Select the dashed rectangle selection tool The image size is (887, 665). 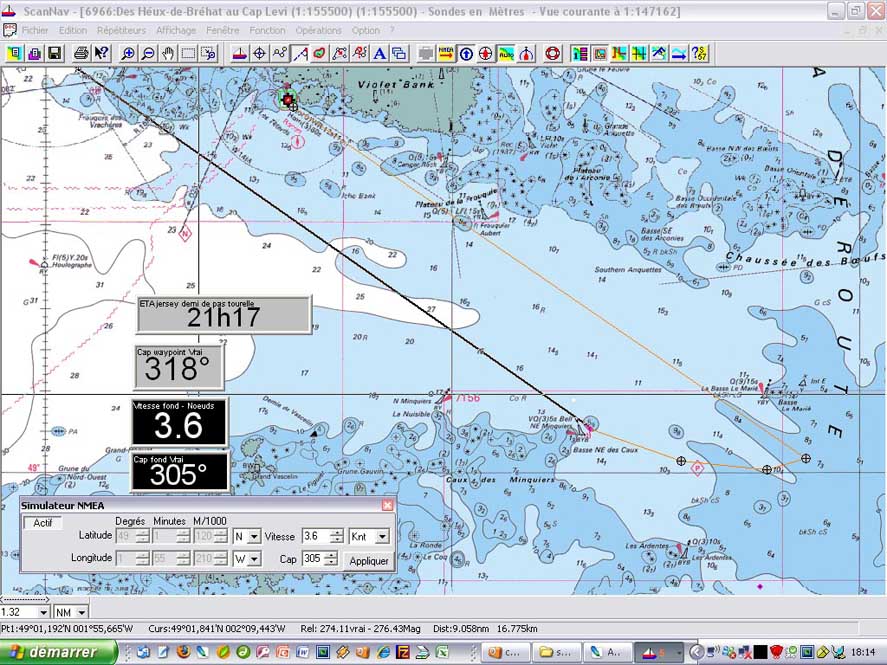188,54
